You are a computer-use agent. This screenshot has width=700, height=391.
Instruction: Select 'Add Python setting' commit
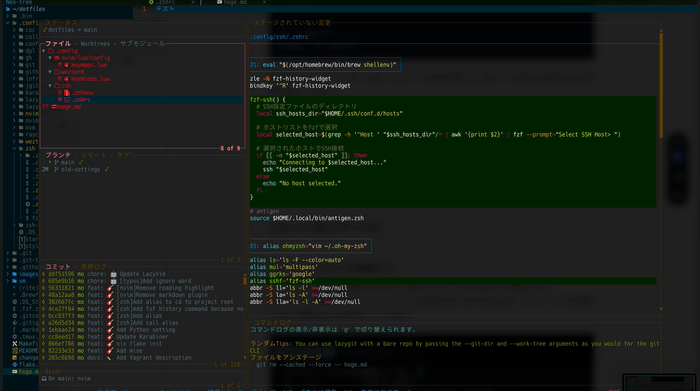[146, 330]
